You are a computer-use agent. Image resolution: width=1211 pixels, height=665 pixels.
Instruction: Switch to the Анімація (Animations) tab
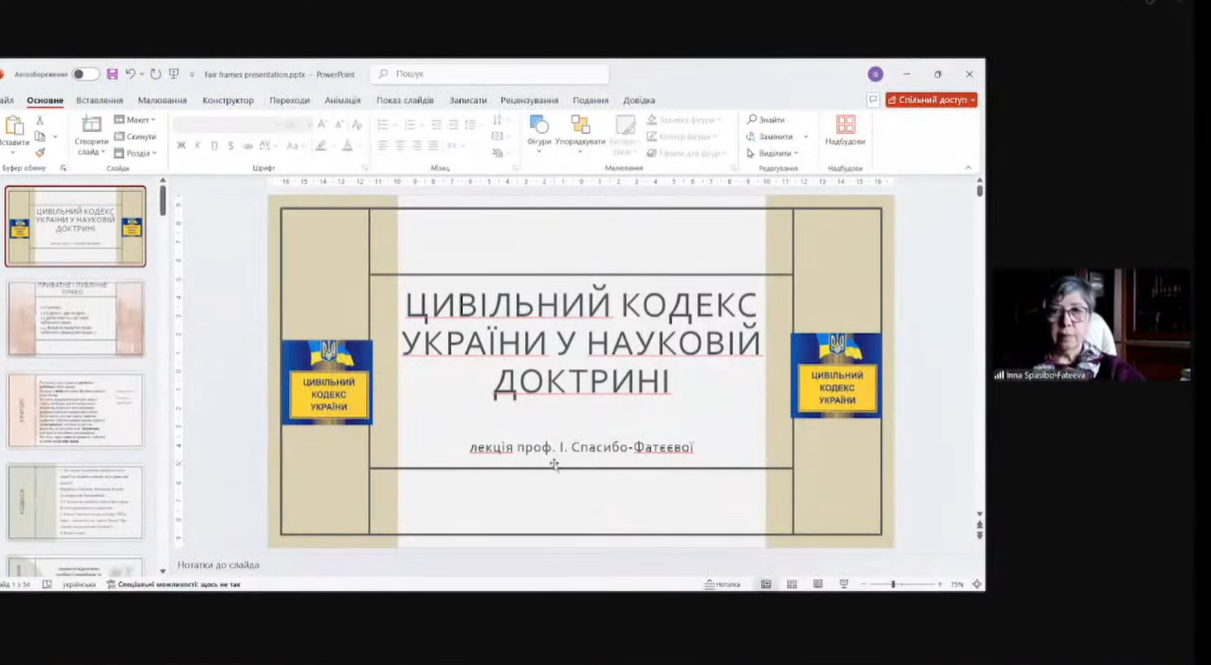click(x=342, y=100)
